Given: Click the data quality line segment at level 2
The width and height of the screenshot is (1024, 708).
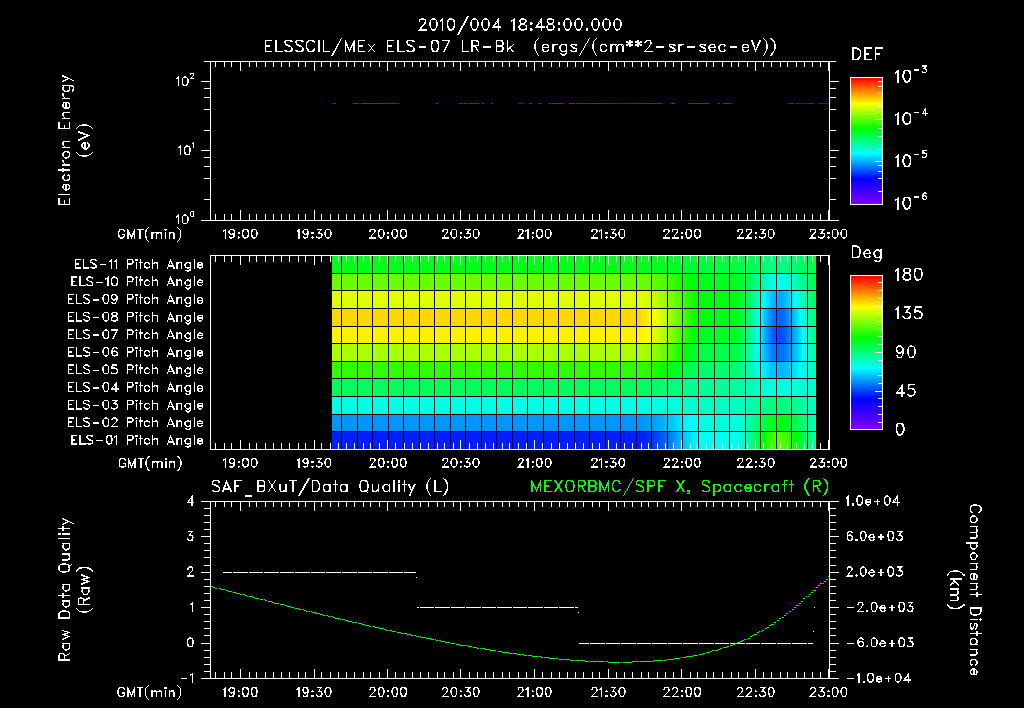Looking at the screenshot, I should [x=320, y=572].
